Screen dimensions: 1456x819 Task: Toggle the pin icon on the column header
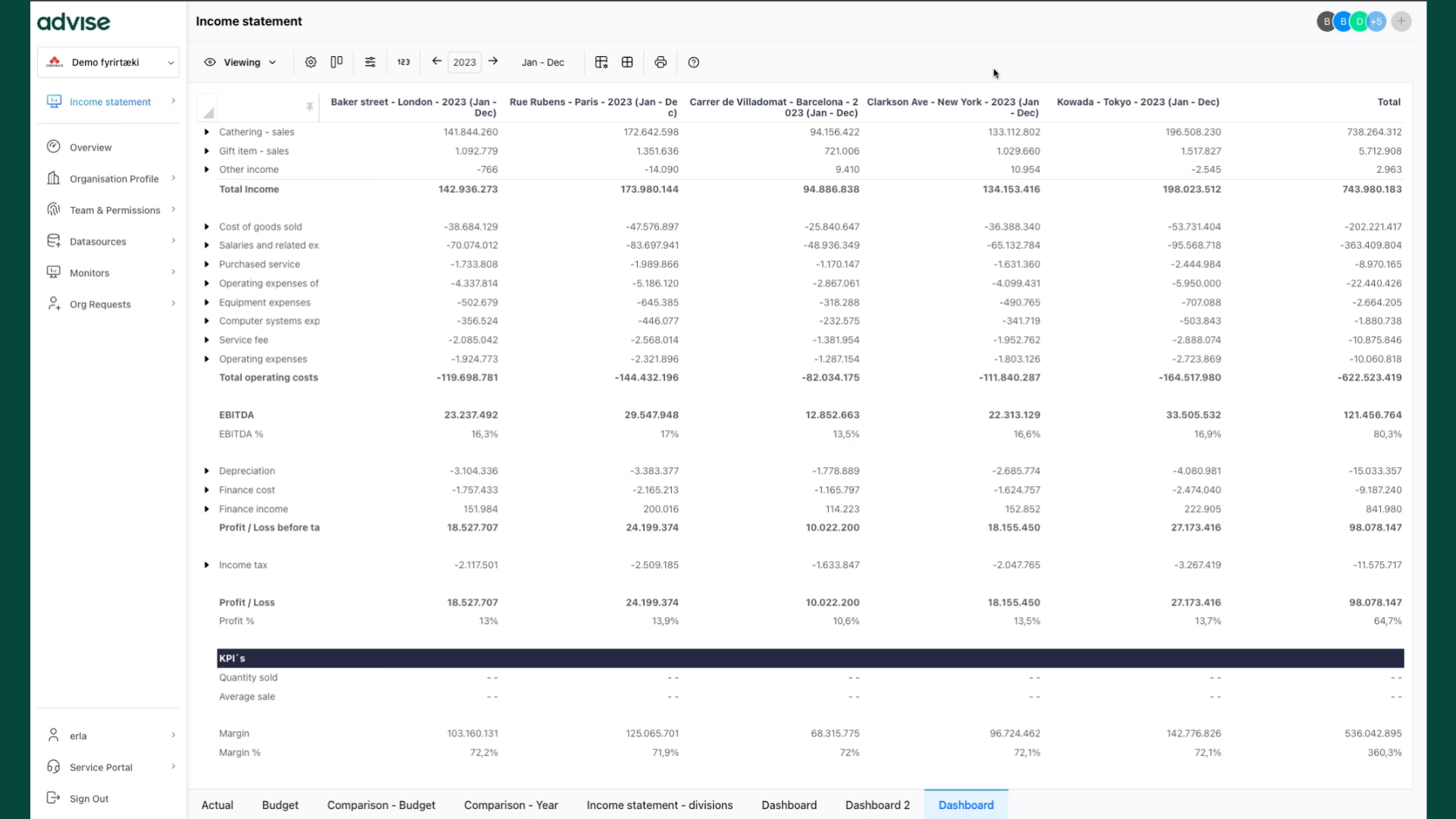click(x=309, y=107)
